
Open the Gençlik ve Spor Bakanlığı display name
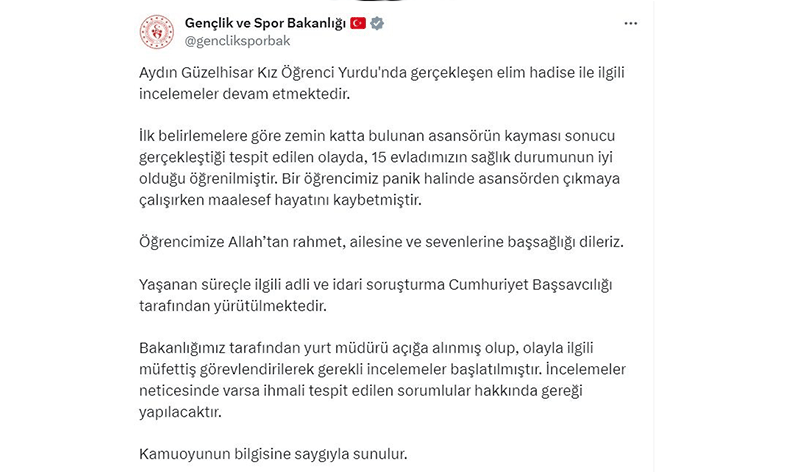coord(265,23)
